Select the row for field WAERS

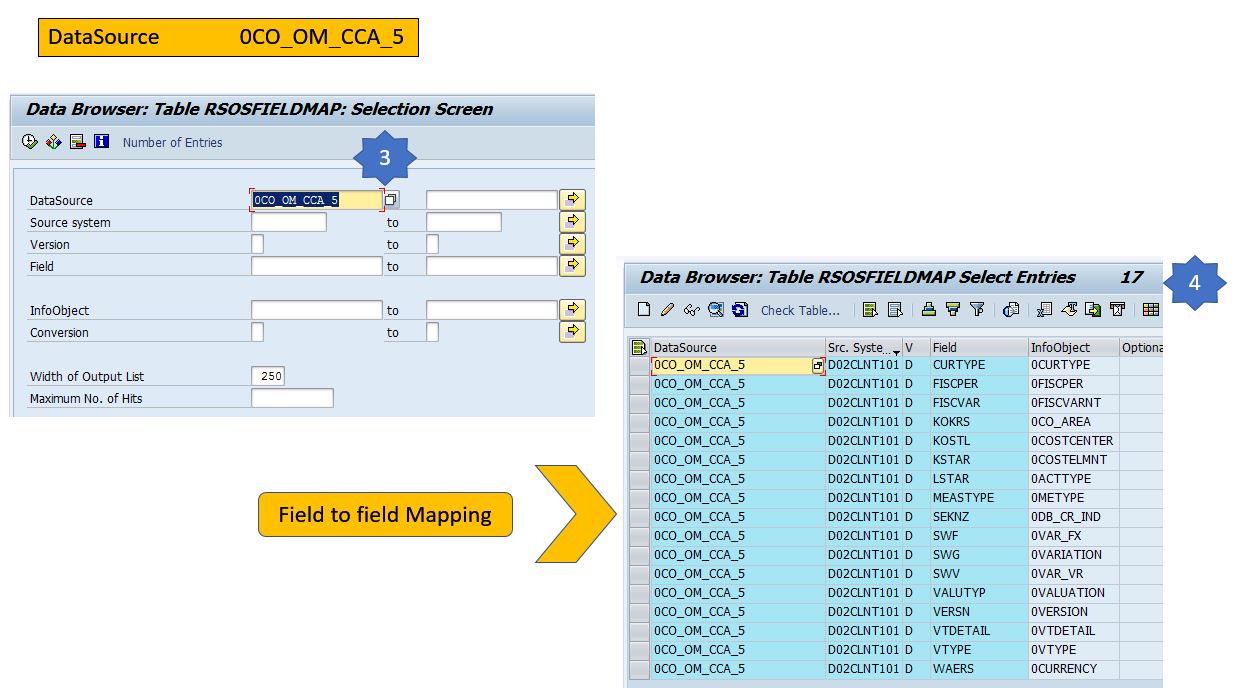click(639, 669)
